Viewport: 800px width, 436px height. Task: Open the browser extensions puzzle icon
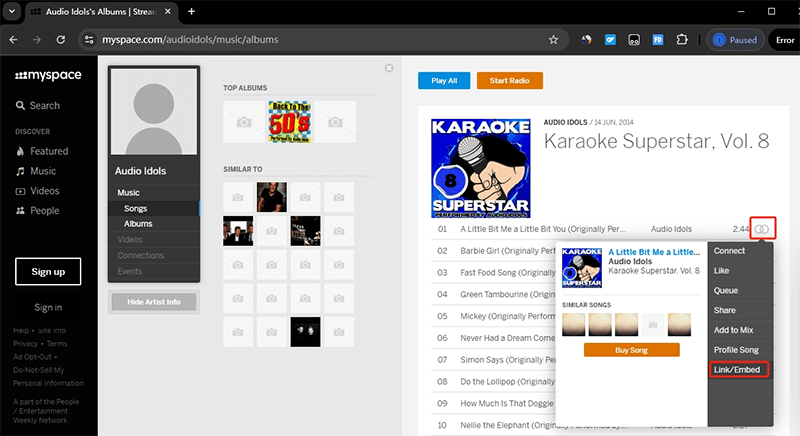(682, 40)
